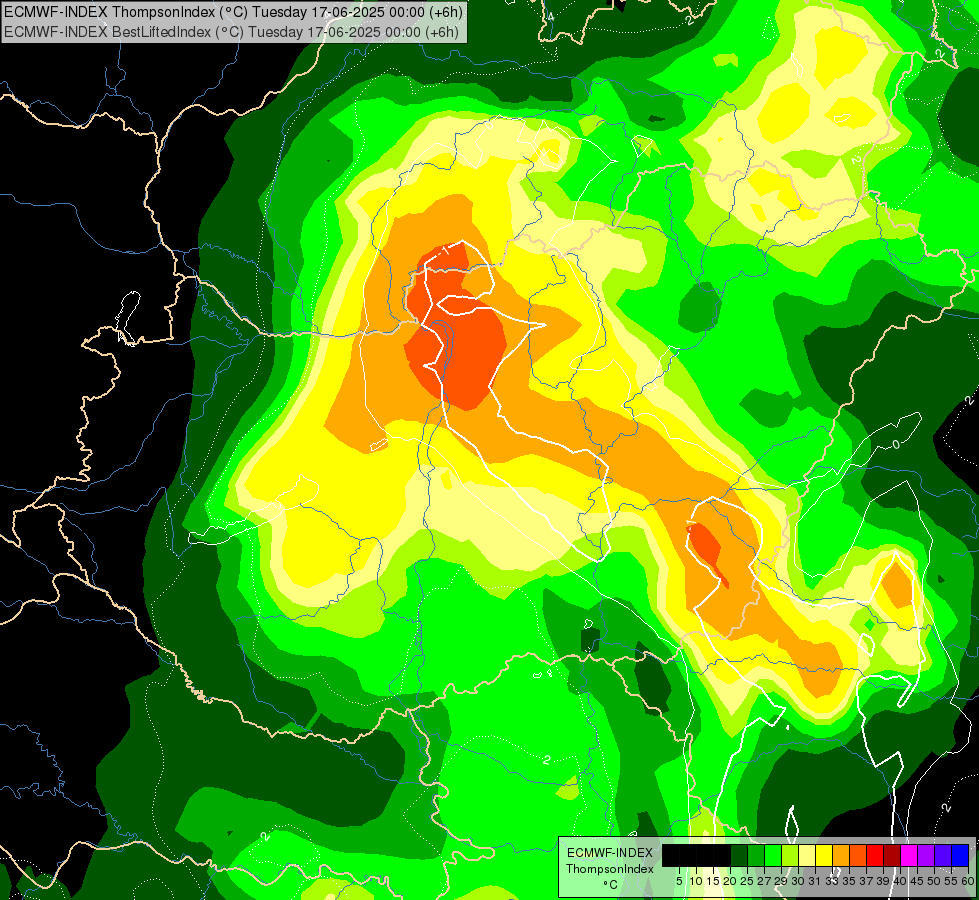The width and height of the screenshot is (979, 900).
Task: Click the medium green 25-27 legend swatch
Action: 755,855
